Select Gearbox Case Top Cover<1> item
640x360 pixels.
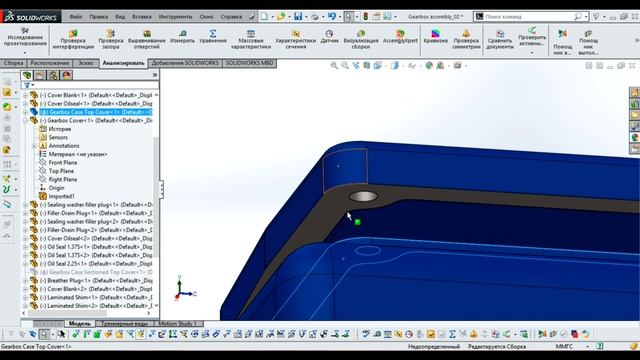[x=96, y=112]
